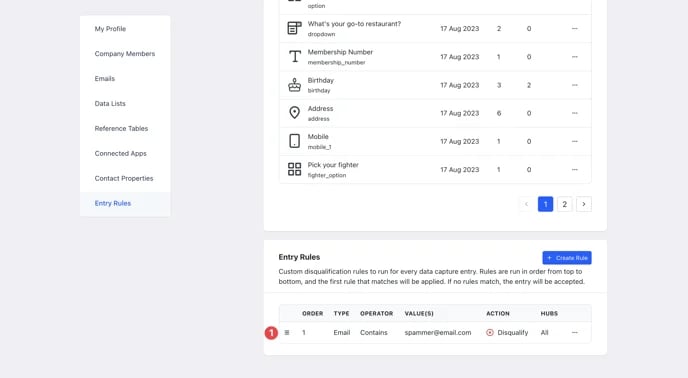688x378 pixels.
Task: Click the drag handle on rule 1
Action: 287,333
